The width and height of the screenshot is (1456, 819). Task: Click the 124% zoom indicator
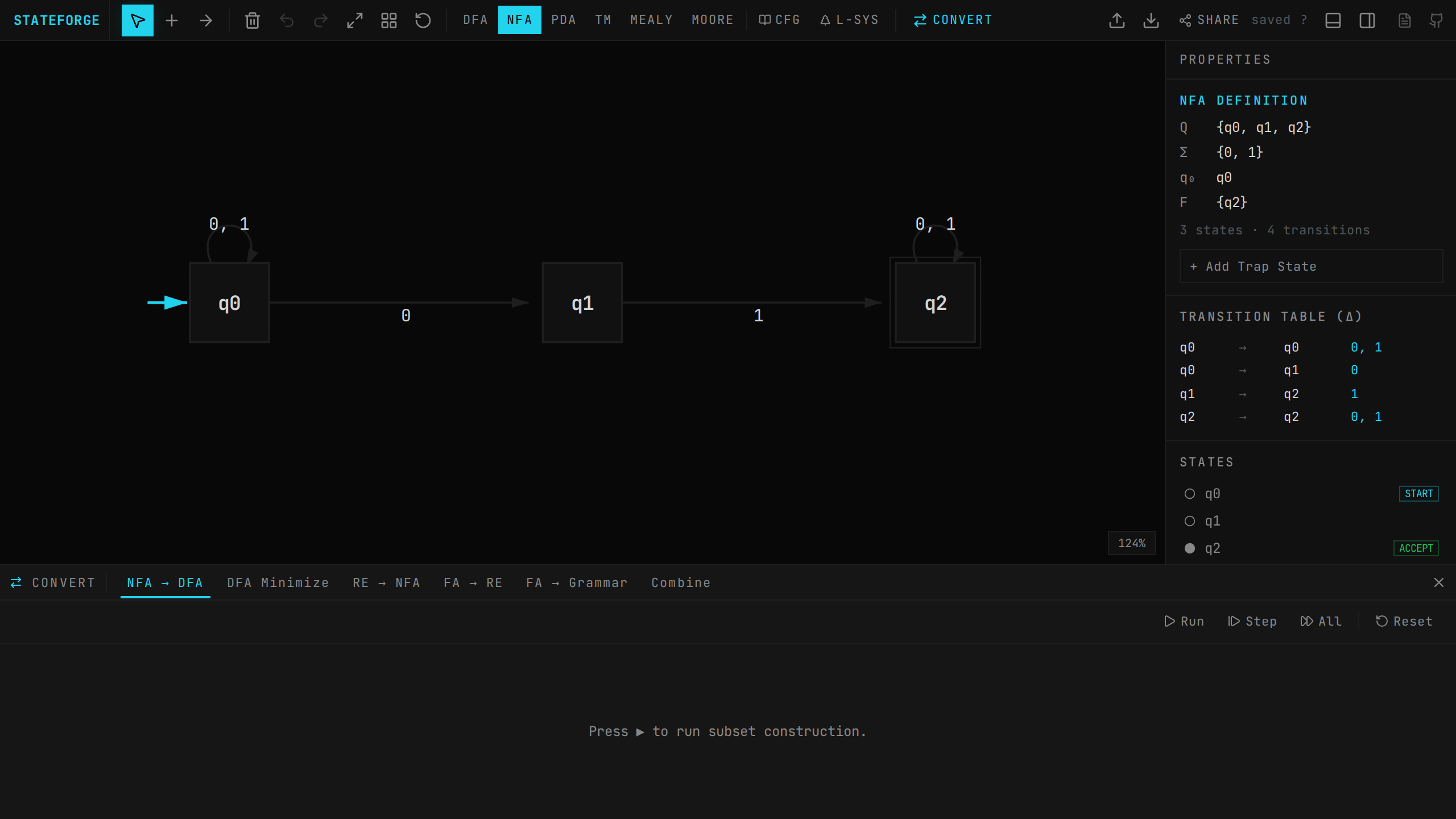click(x=1131, y=543)
